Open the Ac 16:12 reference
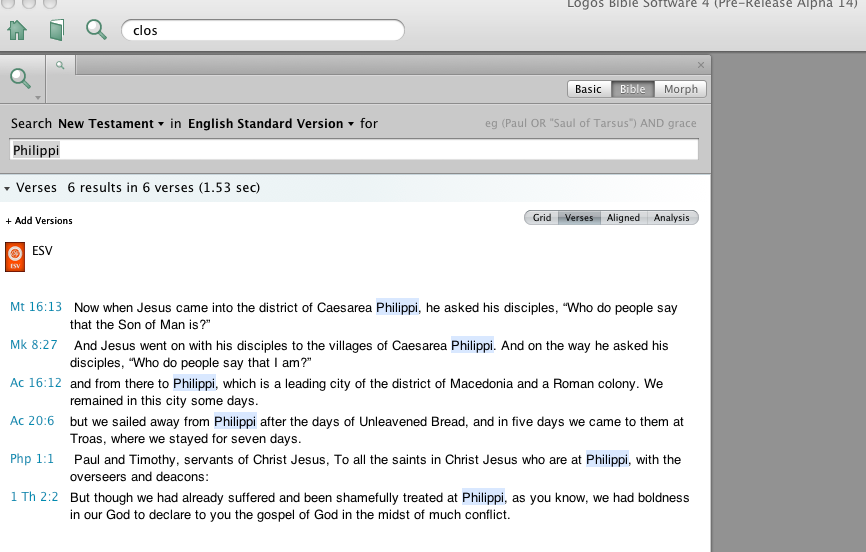 (36, 383)
